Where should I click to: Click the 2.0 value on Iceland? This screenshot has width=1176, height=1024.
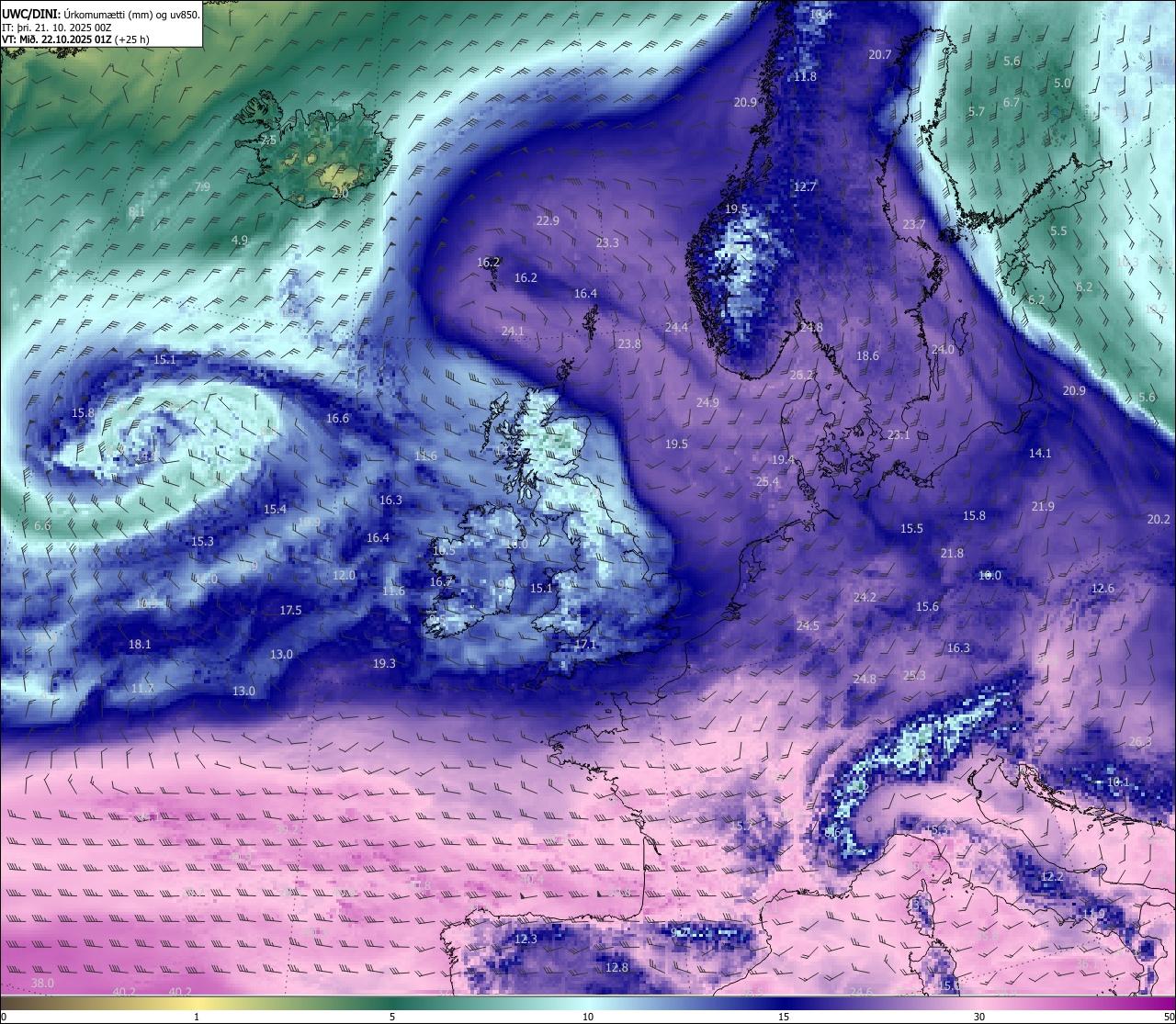click(340, 194)
